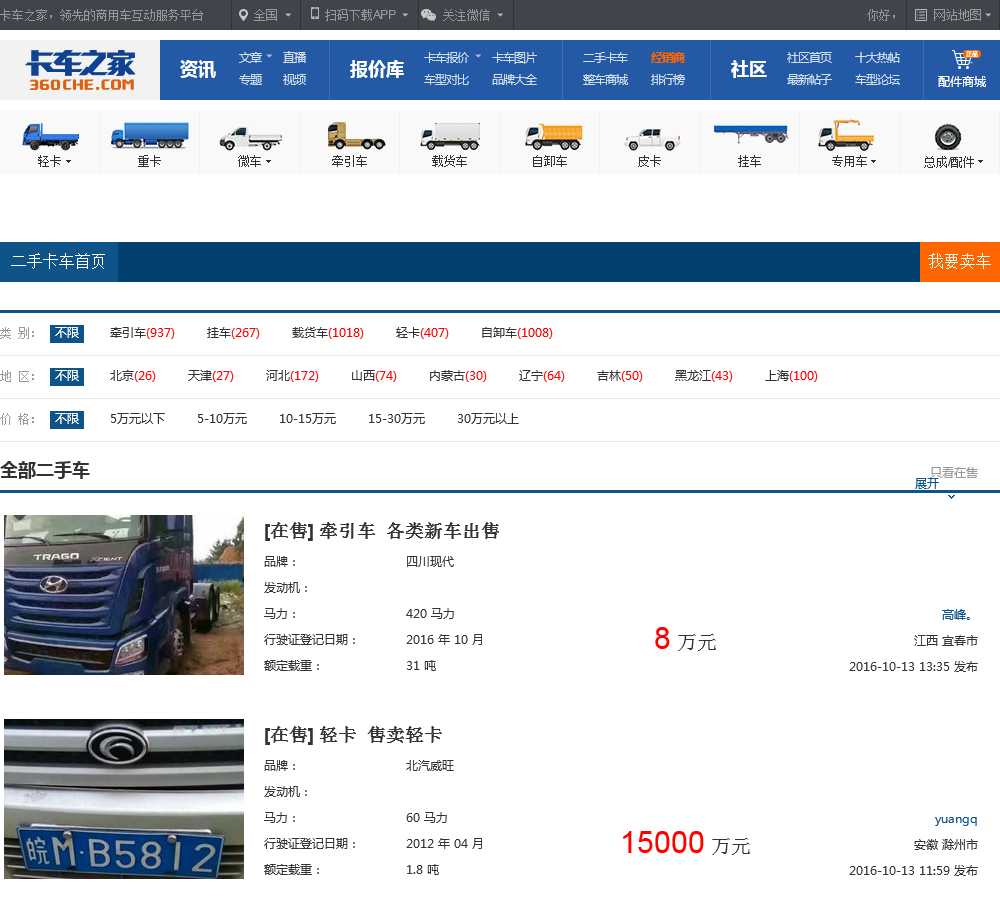Open the 经销商 nav link
1000x909 pixels.
667,57
